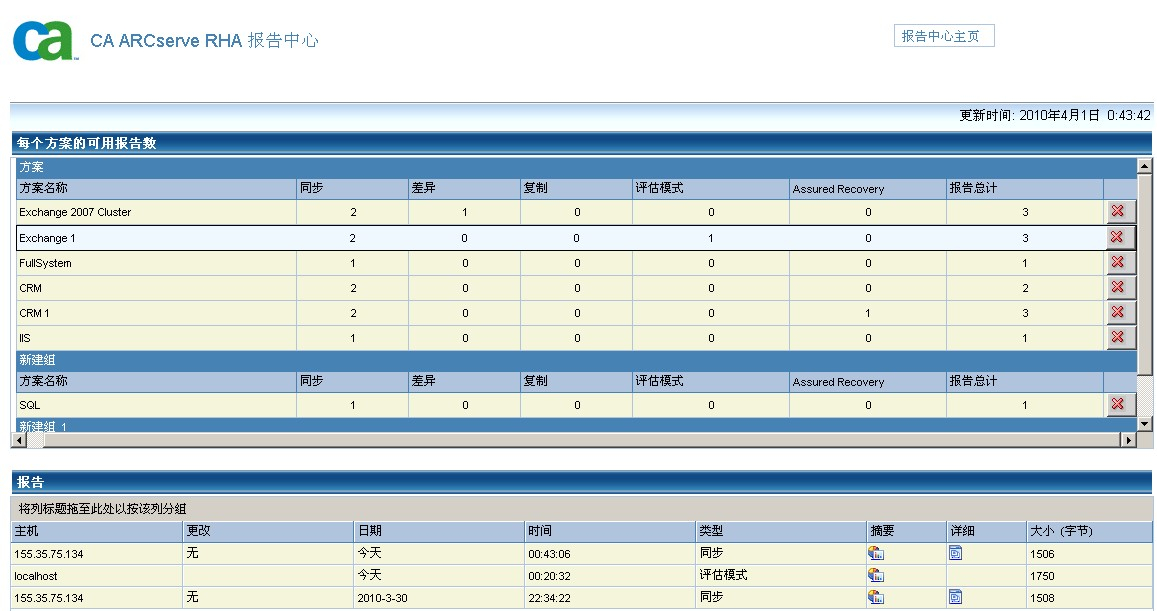Screen dimensions: 1157x611
Task: Click the 摘要 column header
Action: click(x=908, y=531)
